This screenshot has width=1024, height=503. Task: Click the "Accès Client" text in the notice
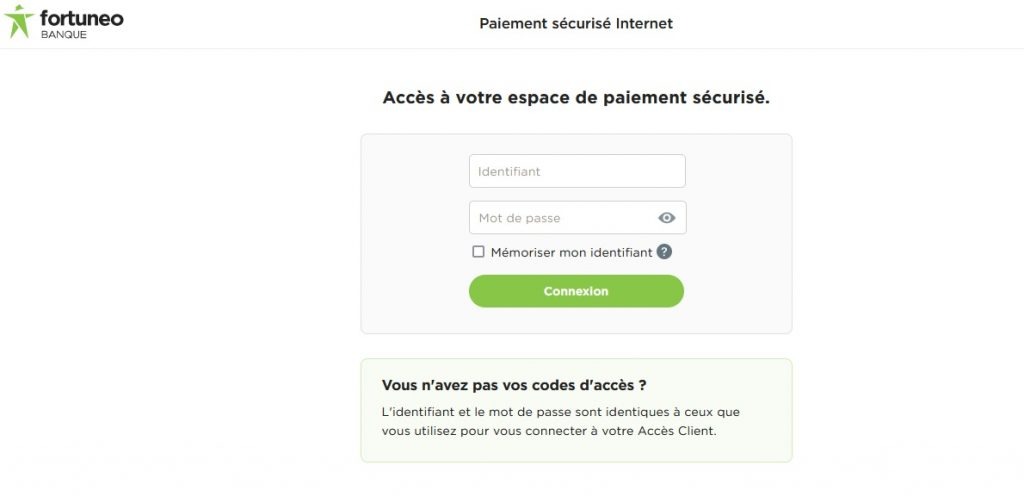pos(682,431)
